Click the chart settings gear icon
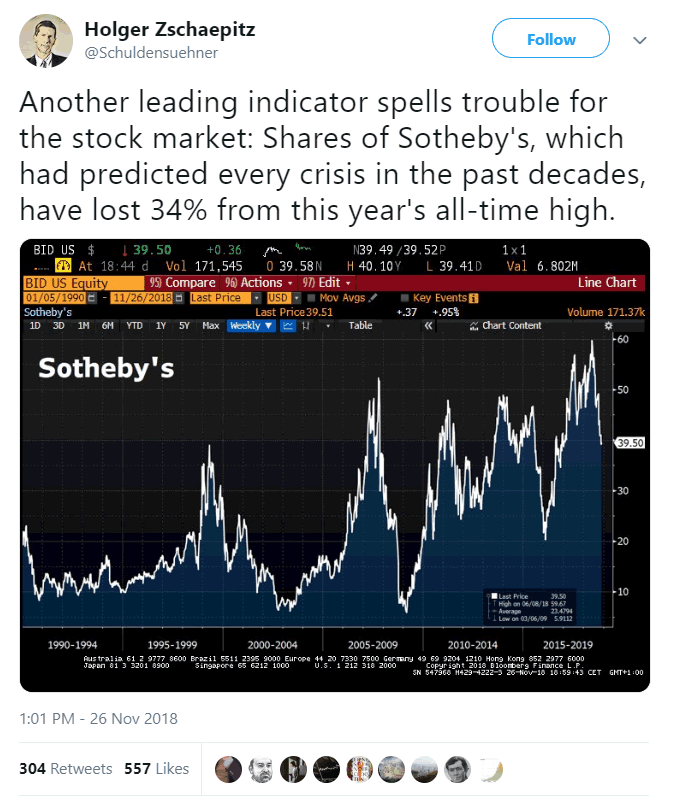 (608, 325)
